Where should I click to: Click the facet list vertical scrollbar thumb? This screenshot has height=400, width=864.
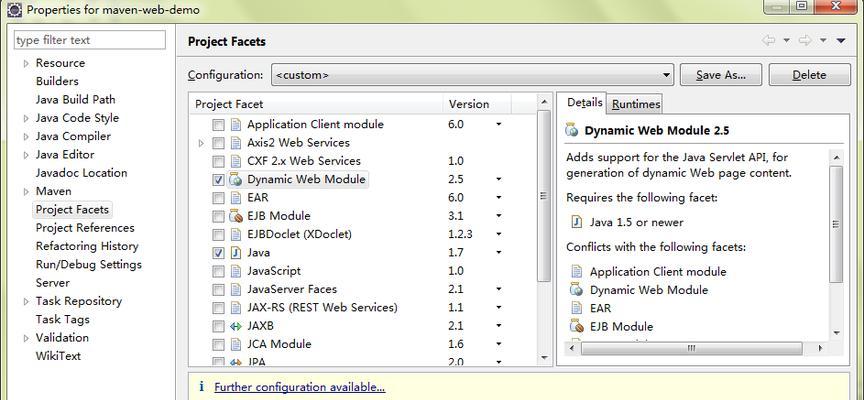(543, 196)
